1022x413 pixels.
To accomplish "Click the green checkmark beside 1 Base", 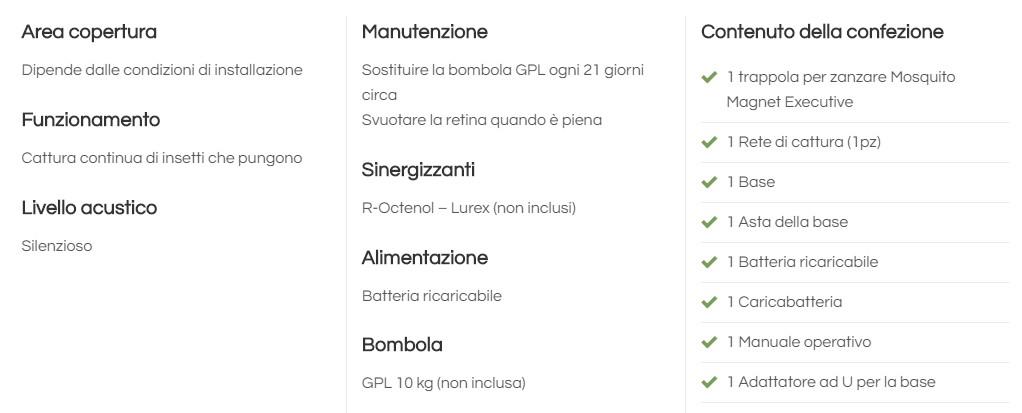I will coord(708,182).
